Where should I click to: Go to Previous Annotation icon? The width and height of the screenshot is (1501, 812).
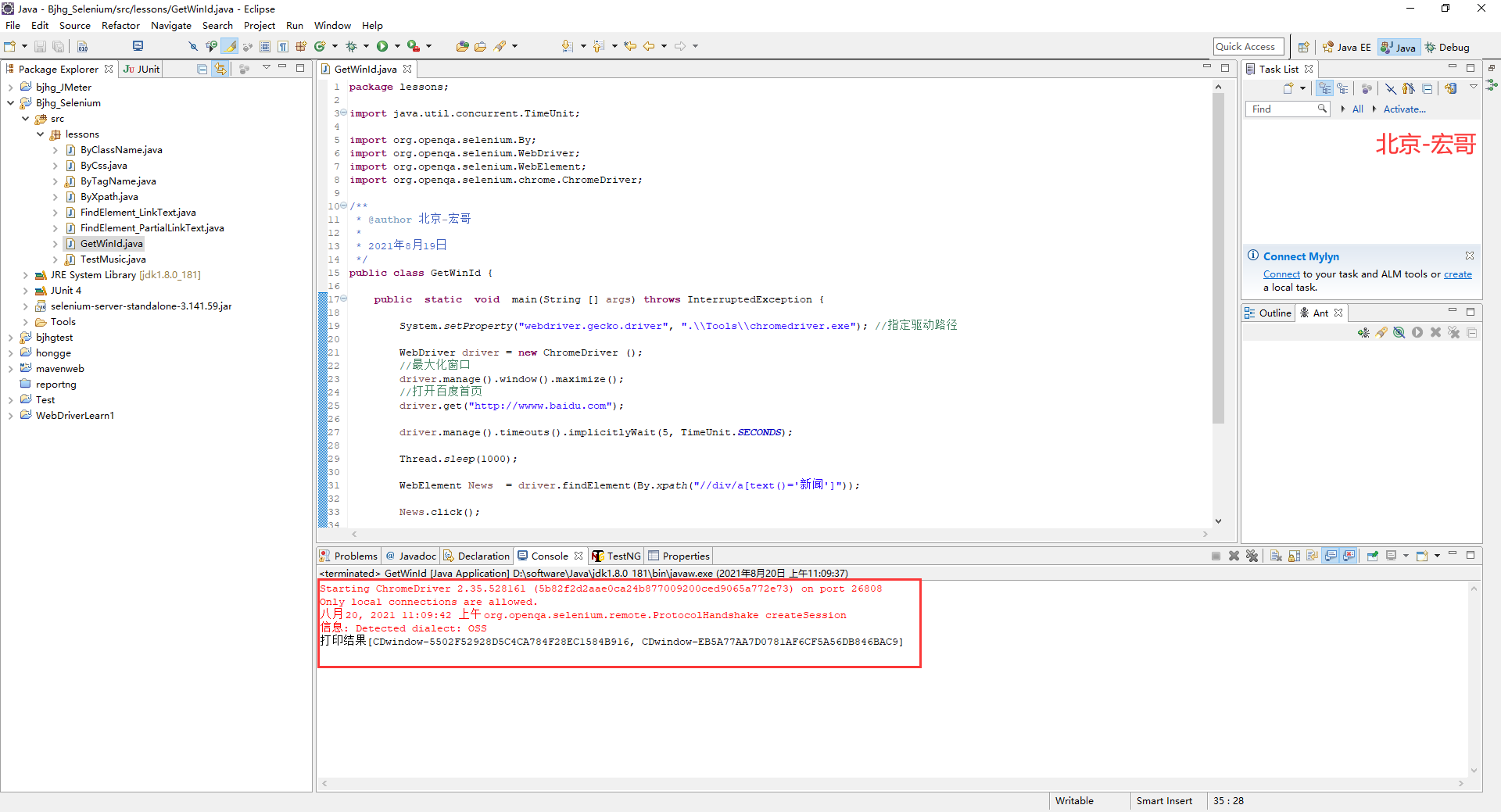tap(599, 47)
